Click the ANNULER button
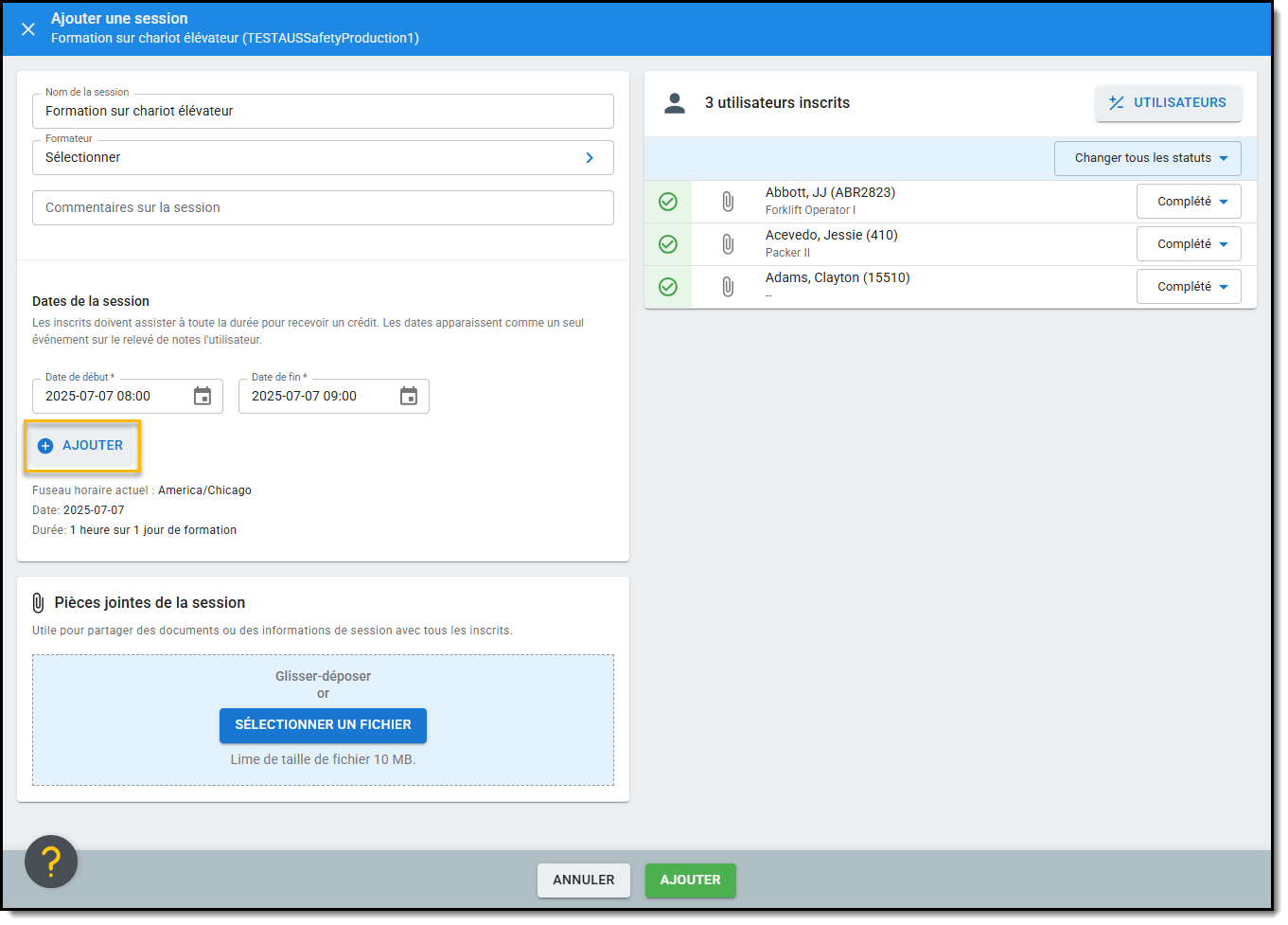This screenshot has width=1288, height=925. point(584,881)
